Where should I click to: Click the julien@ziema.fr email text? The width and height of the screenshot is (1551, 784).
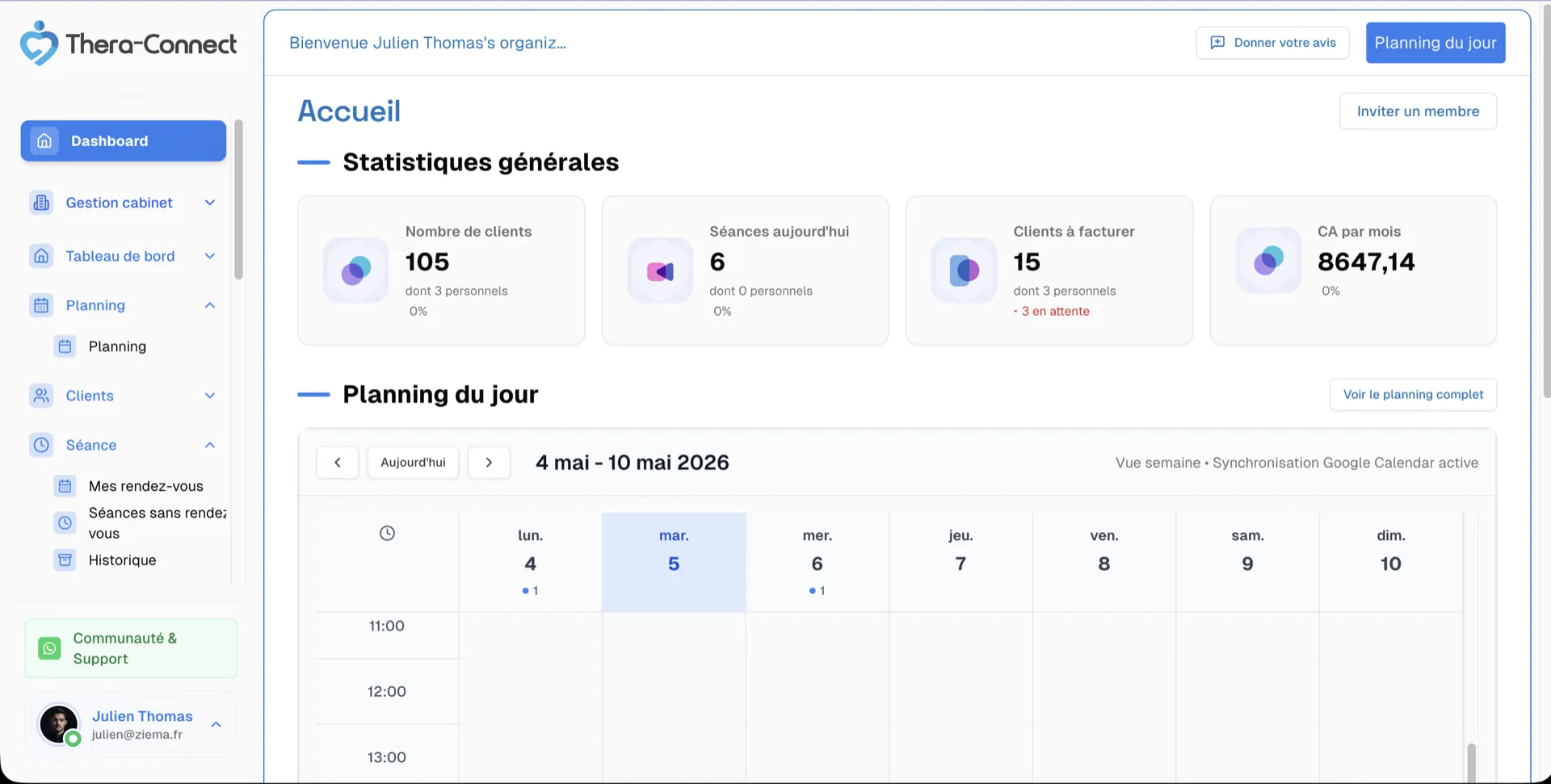click(x=137, y=735)
